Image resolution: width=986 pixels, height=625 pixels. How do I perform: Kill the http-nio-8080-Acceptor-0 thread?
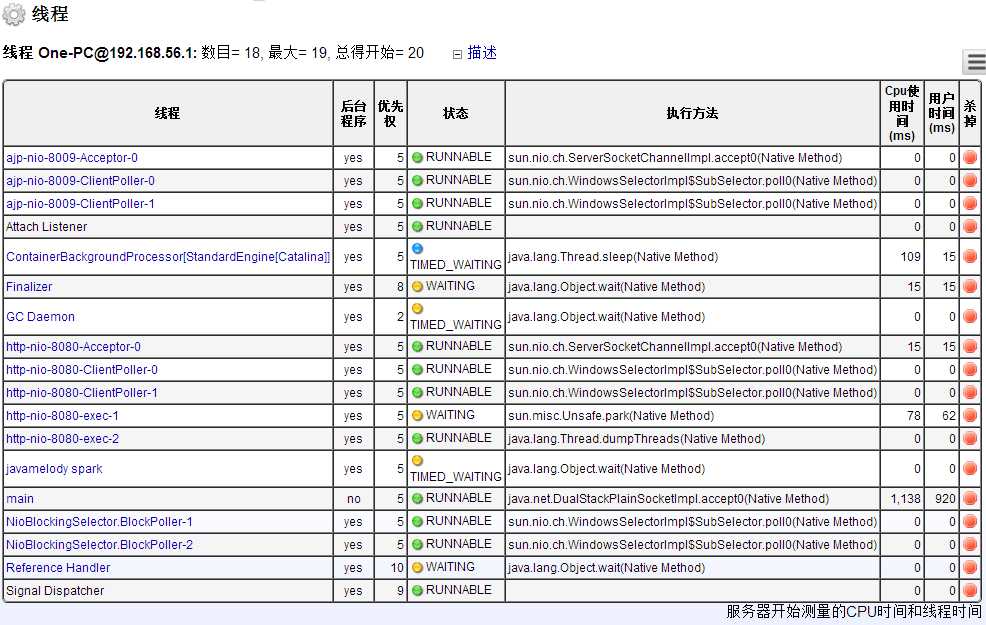(x=970, y=347)
